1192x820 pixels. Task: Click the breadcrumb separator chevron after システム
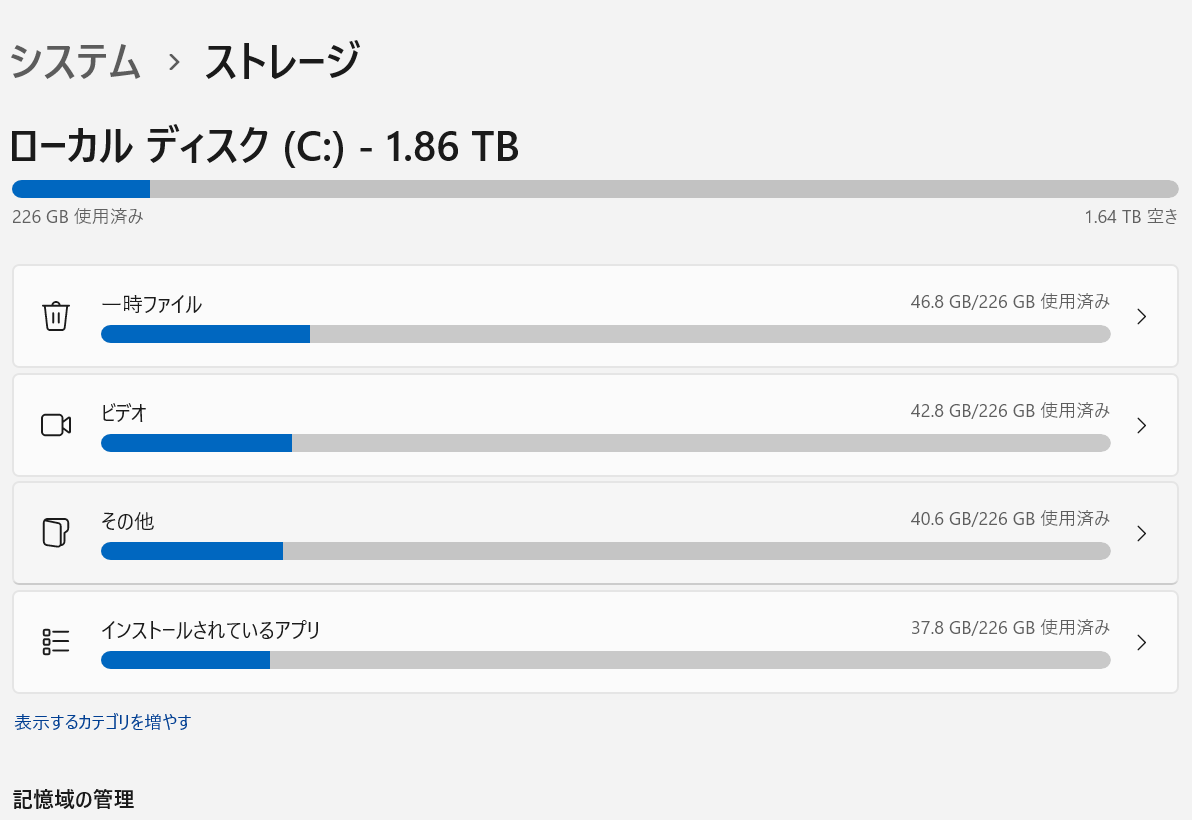coord(174,62)
